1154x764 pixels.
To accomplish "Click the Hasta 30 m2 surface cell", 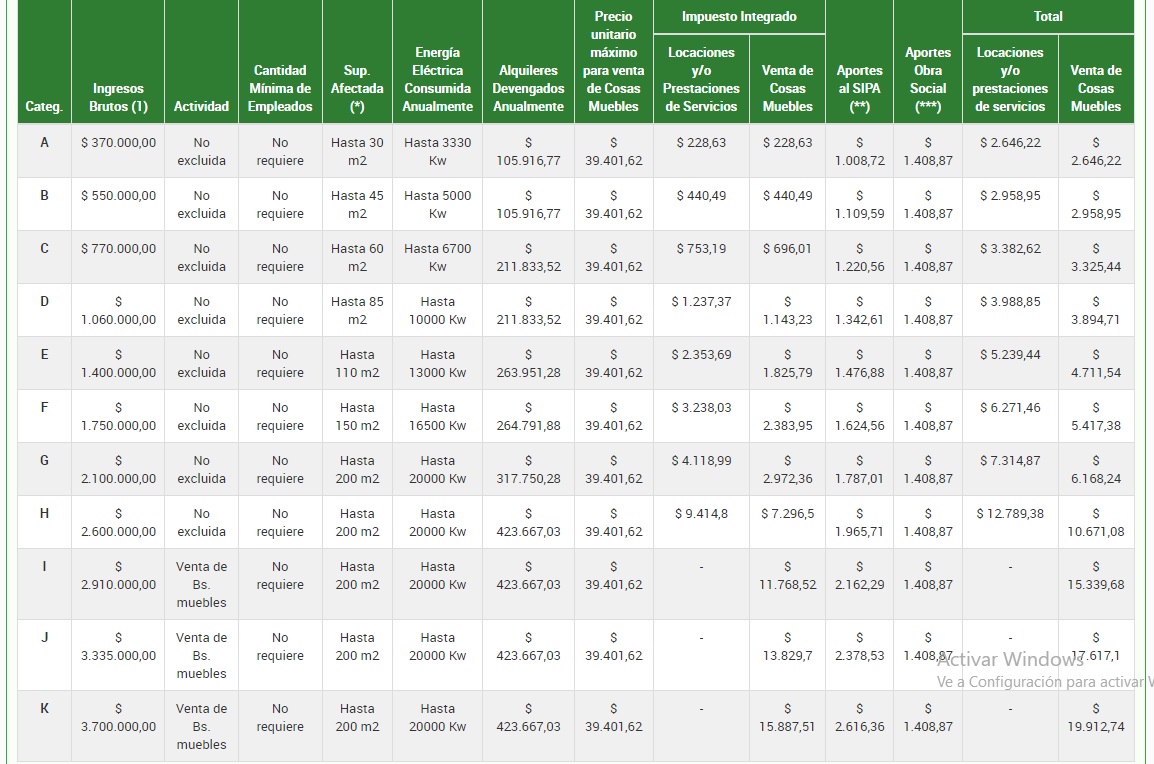I will 357,151.
